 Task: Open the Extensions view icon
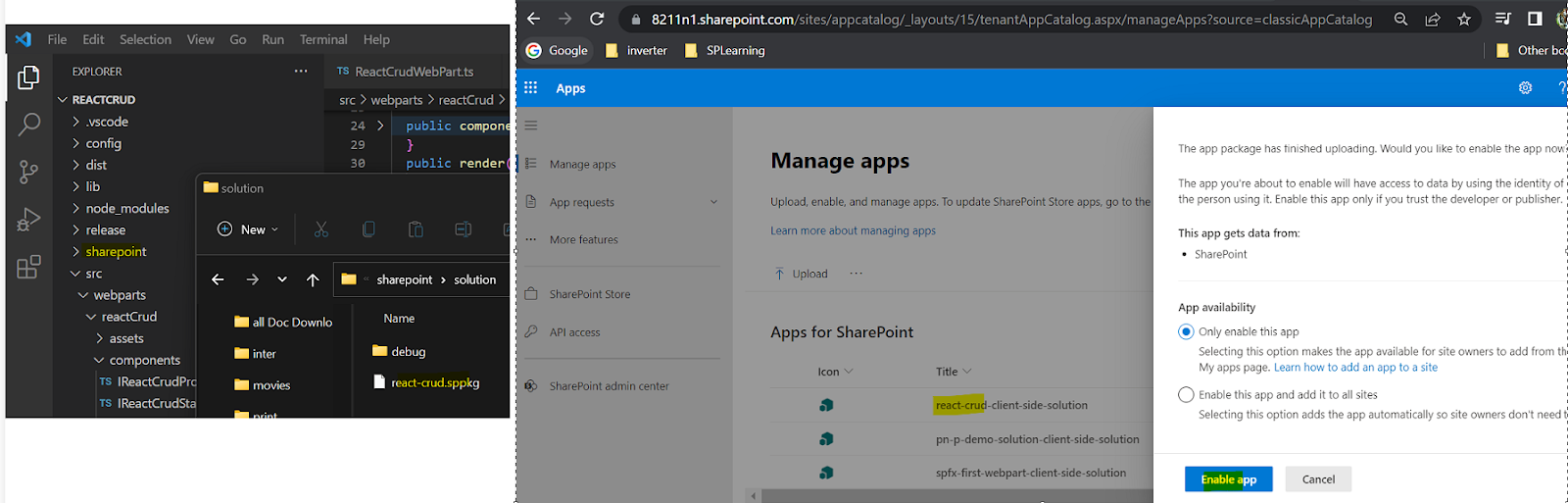click(28, 267)
